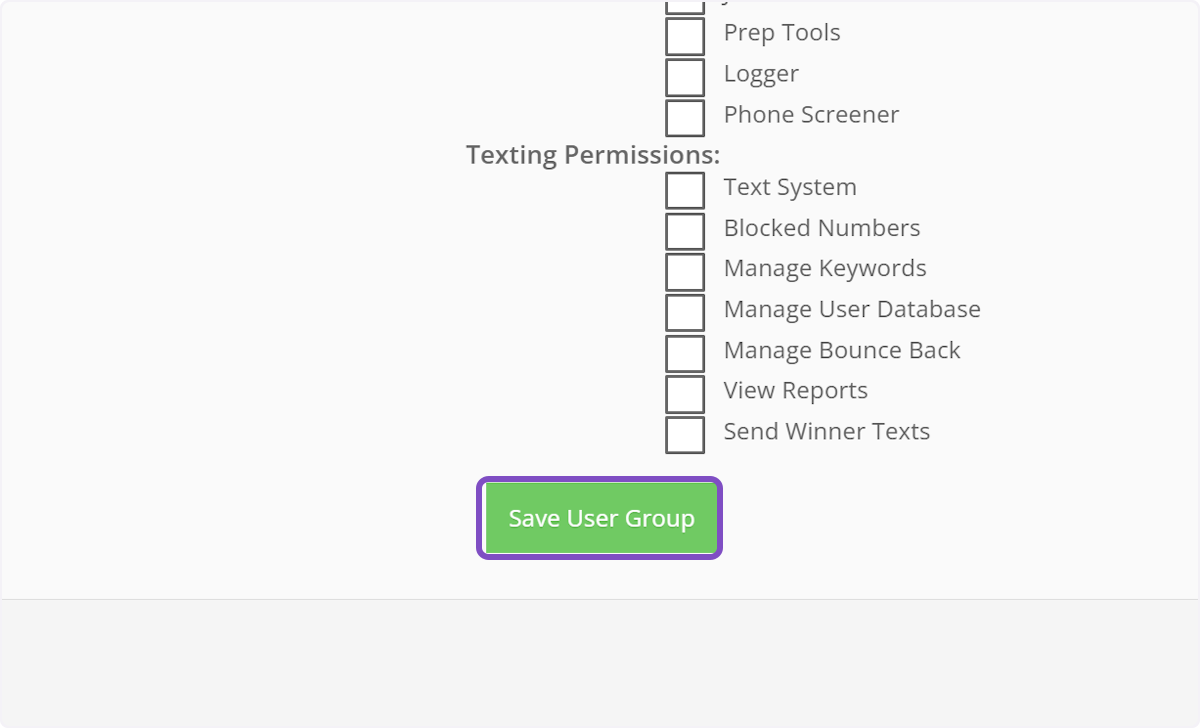Click the "Phone Screener" label text
The width and height of the screenshot is (1200, 728).
coord(811,115)
